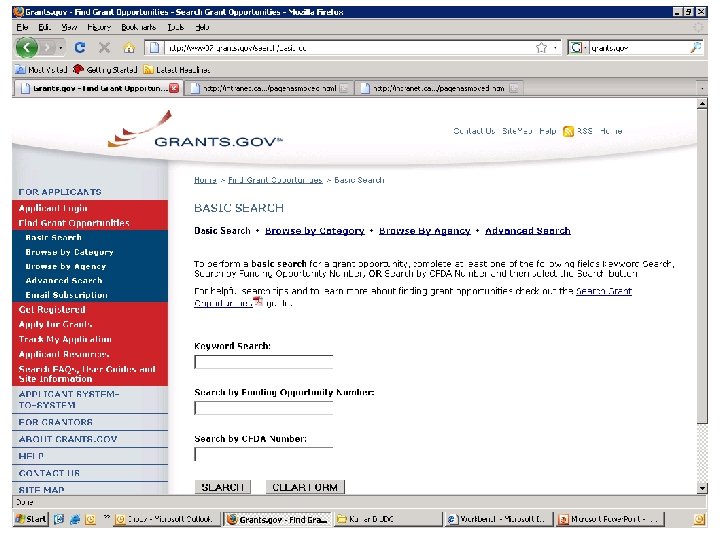Reload the page with the refresh icon
720x540 pixels.
click(x=80, y=47)
